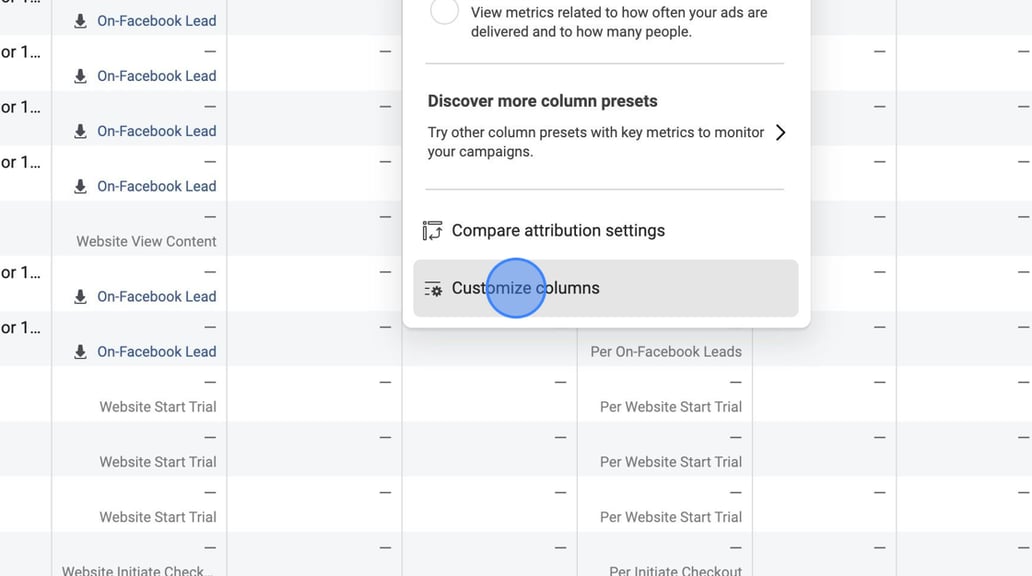Click the Compare attribution settings icon
This screenshot has width=1032, height=576.
click(x=432, y=230)
